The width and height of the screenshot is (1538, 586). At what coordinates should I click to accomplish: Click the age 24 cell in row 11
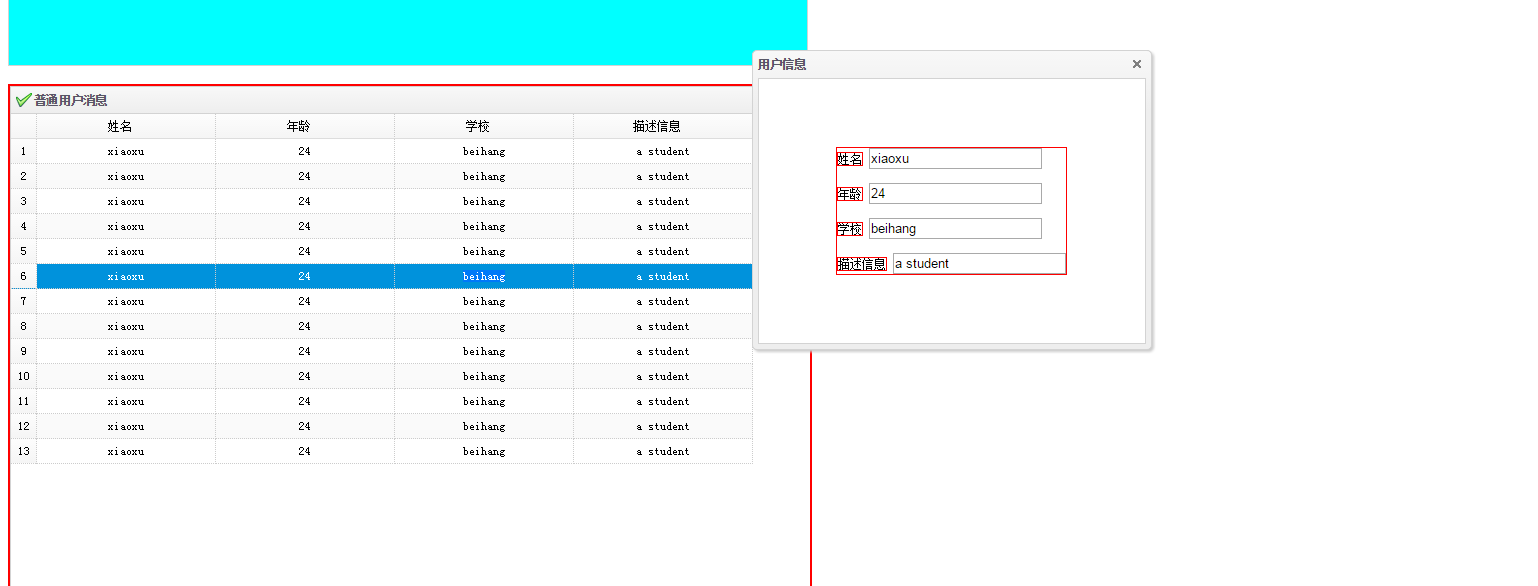tap(305, 401)
